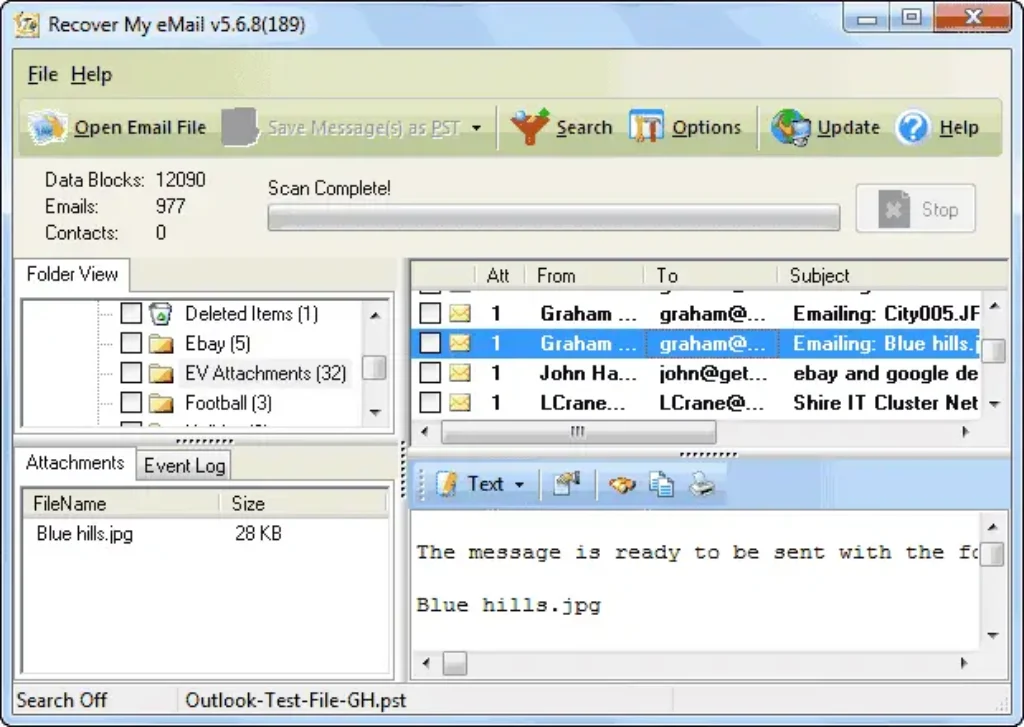Screen dimensions: 1024x727
Task: Click the Recover My eMail title bar icon
Action: pos(24,22)
